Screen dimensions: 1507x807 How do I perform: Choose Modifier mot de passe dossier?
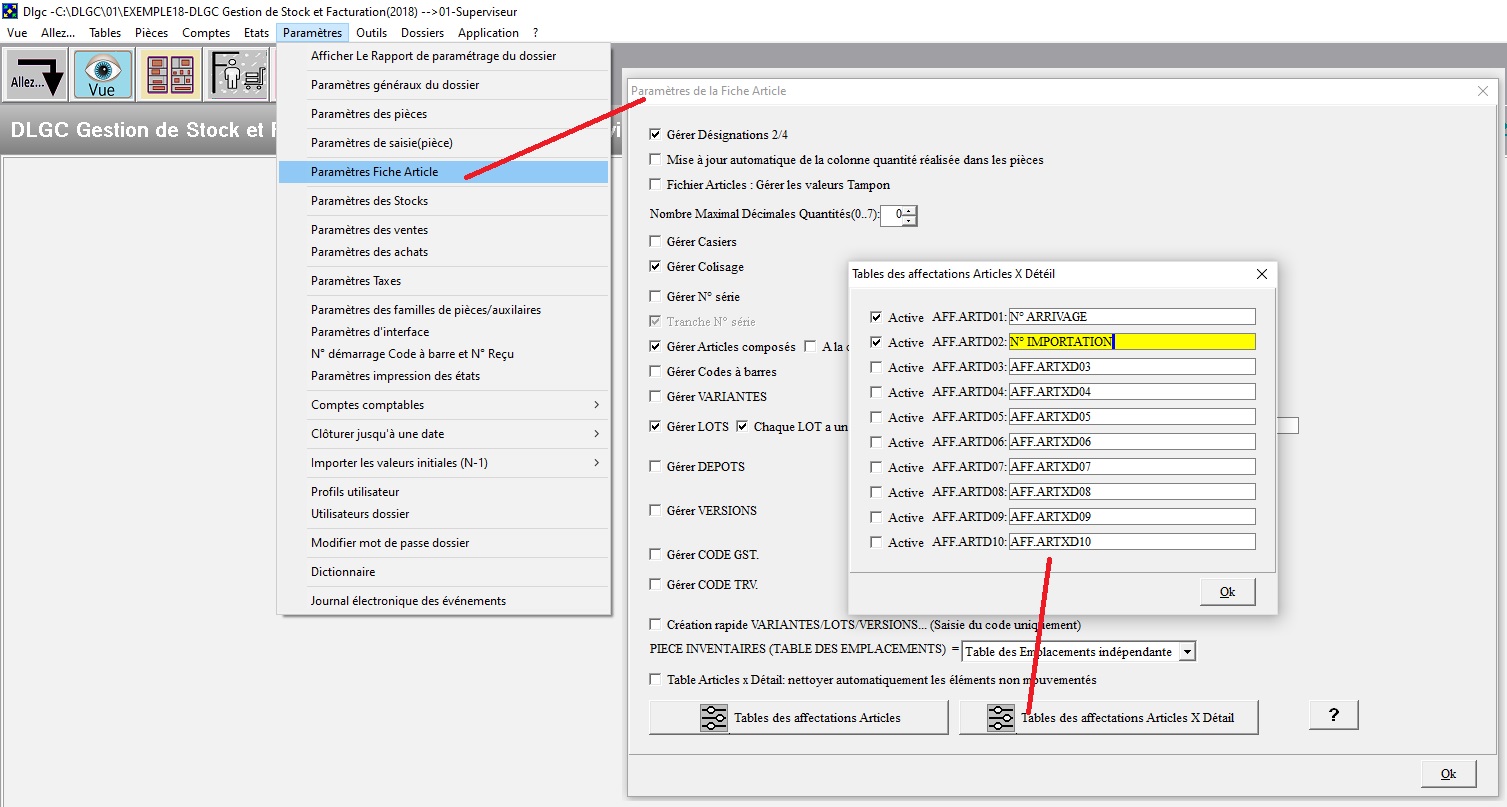pyautogui.click(x=444, y=543)
